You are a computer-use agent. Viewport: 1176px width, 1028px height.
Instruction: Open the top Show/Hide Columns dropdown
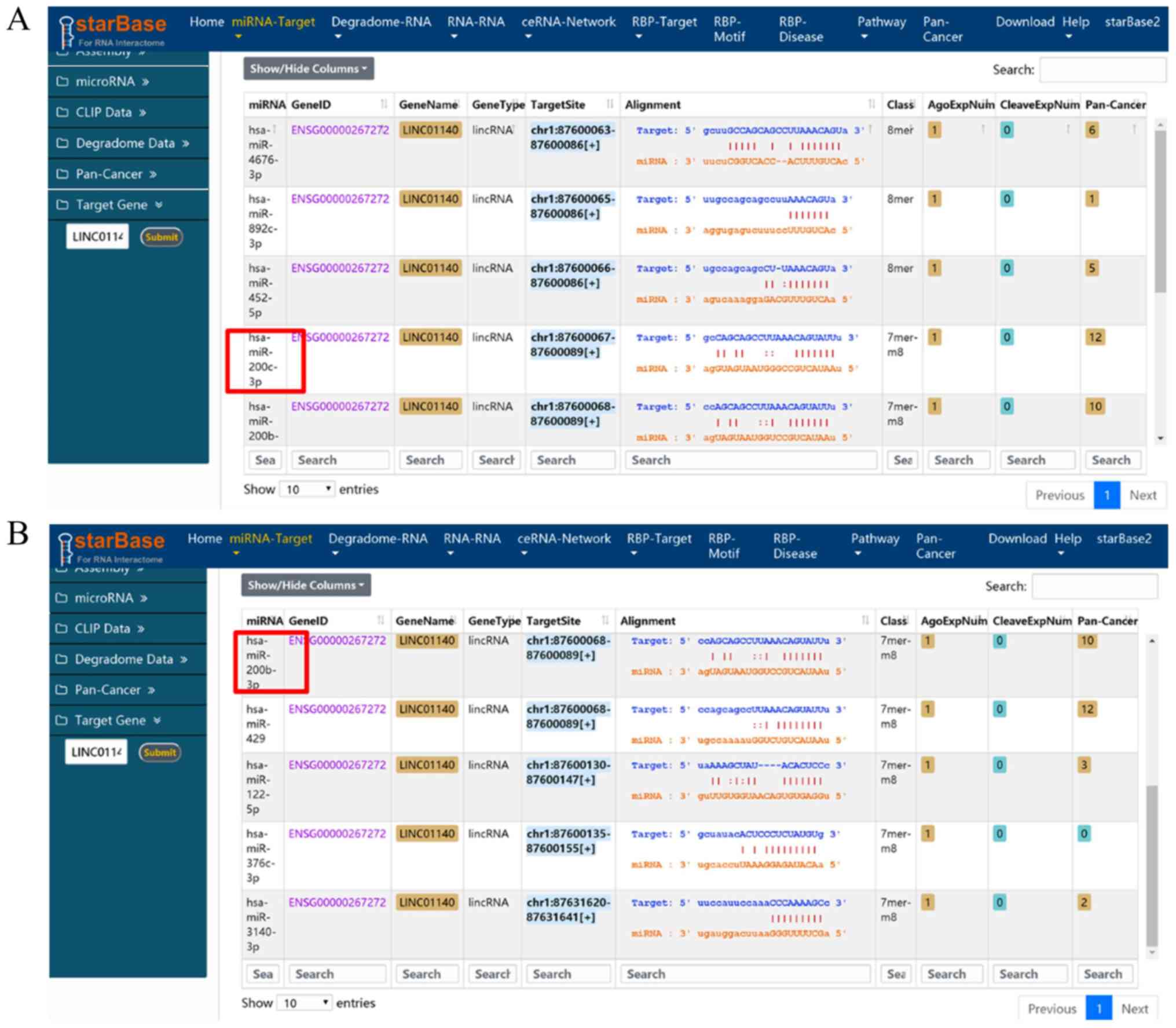tap(308, 68)
